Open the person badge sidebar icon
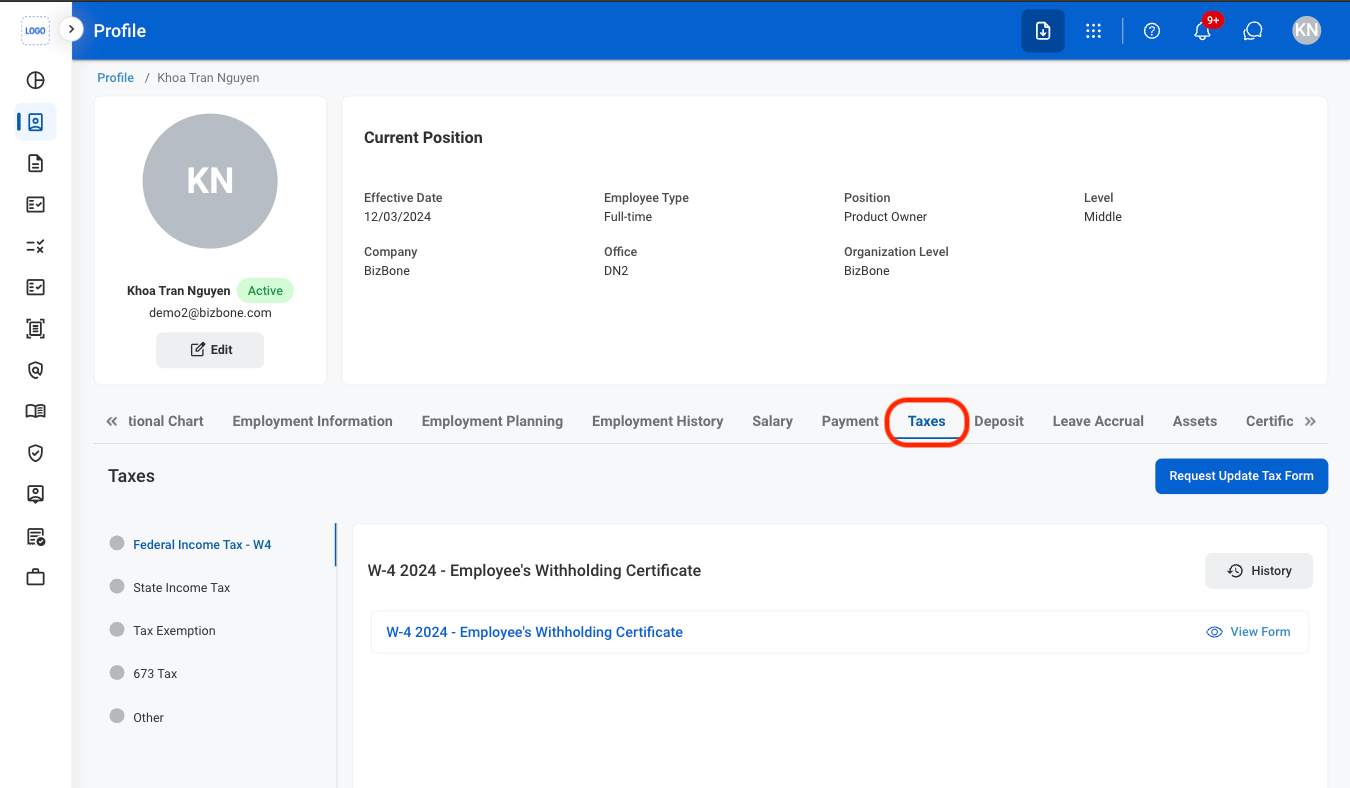This screenshot has width=1350, height=788. coord(35,494)
